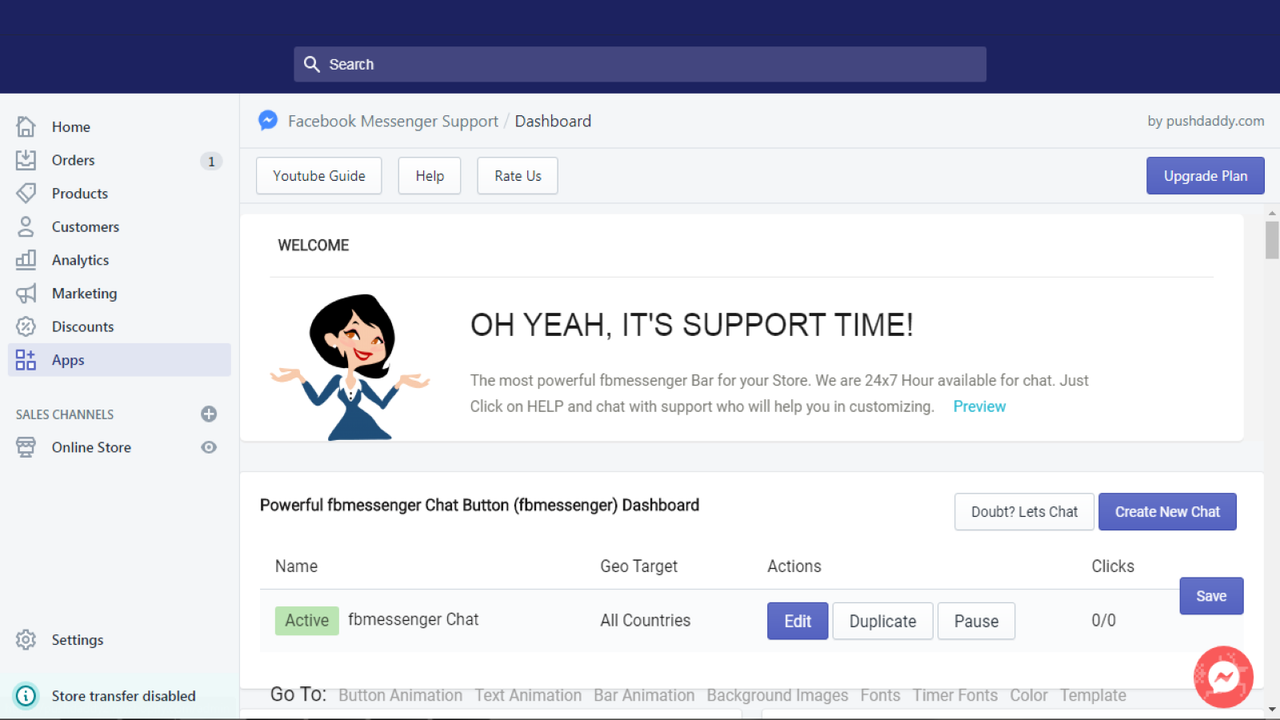Click the Help button
This screenshot has width=1280, height=720.
click(430, 176)
